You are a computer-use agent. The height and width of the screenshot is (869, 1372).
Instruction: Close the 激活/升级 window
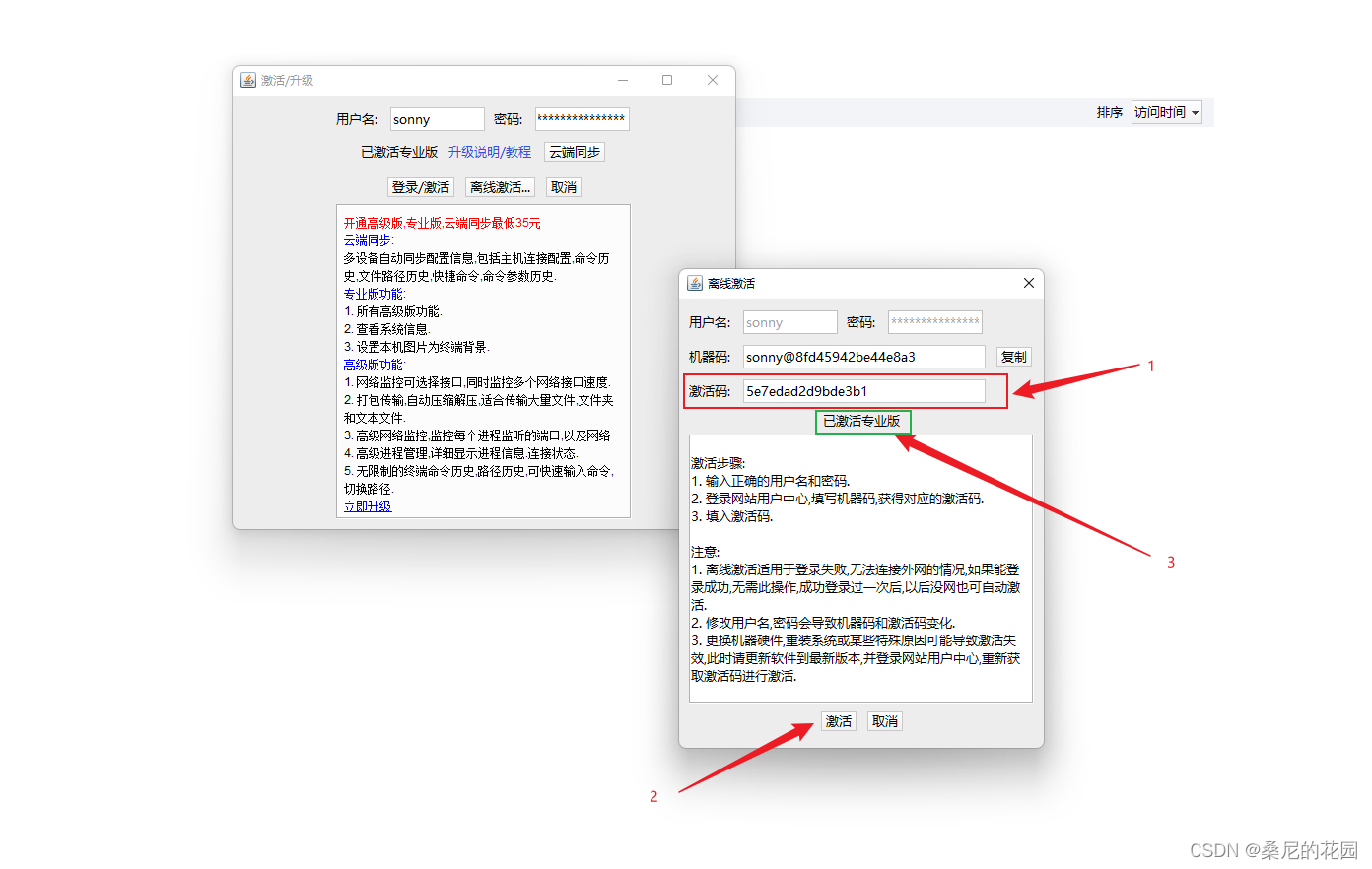tap(713, 80)
